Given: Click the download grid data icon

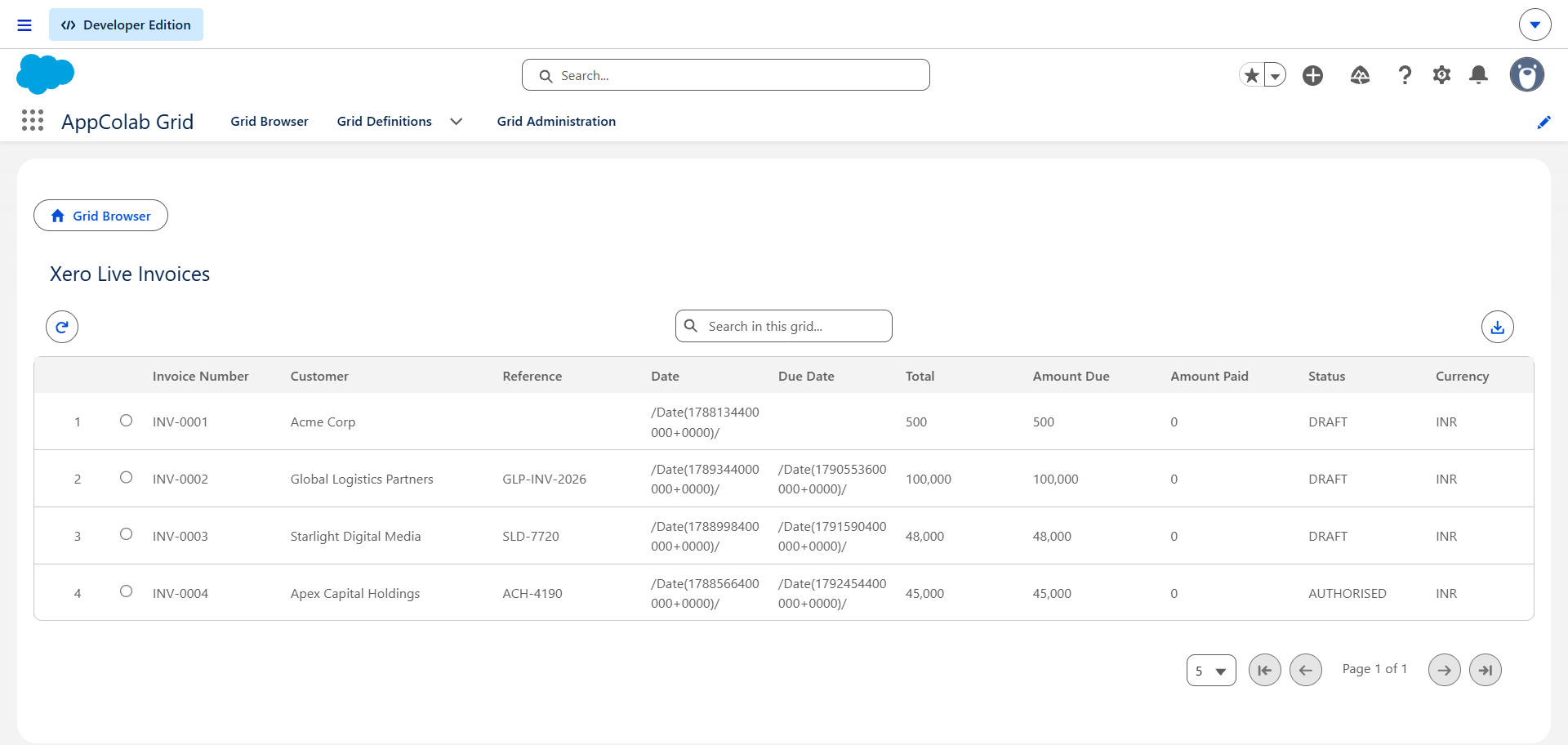Looking at the screenshot, I should [x=1498, y=327].
